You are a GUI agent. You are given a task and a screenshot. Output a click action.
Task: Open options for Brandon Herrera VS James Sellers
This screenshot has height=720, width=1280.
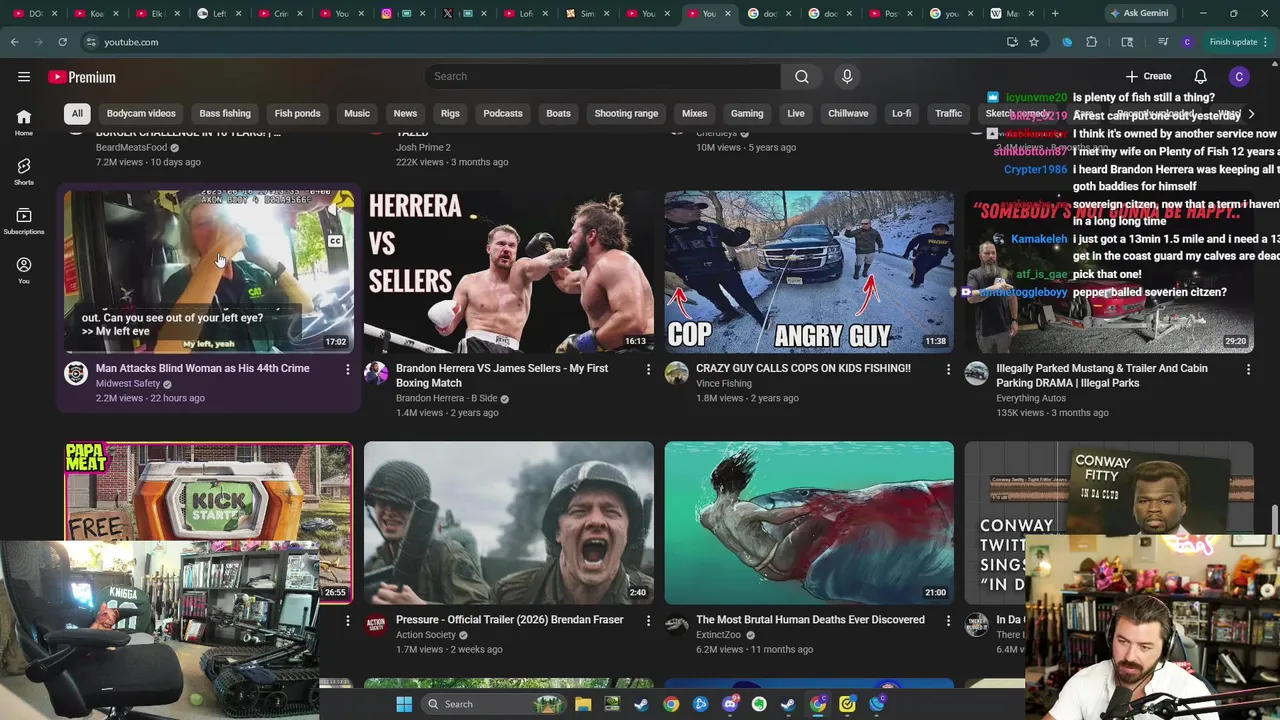click(648, 370)
